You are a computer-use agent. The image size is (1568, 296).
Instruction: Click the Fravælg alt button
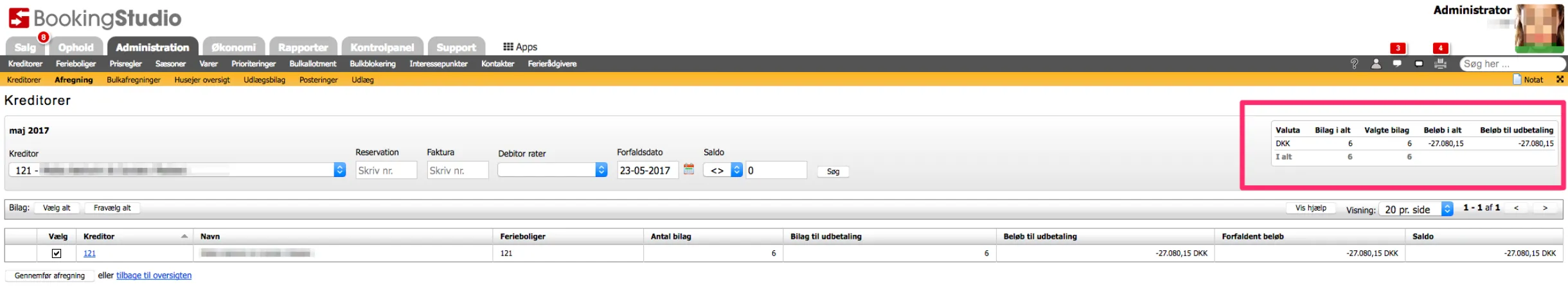(112, 208)
